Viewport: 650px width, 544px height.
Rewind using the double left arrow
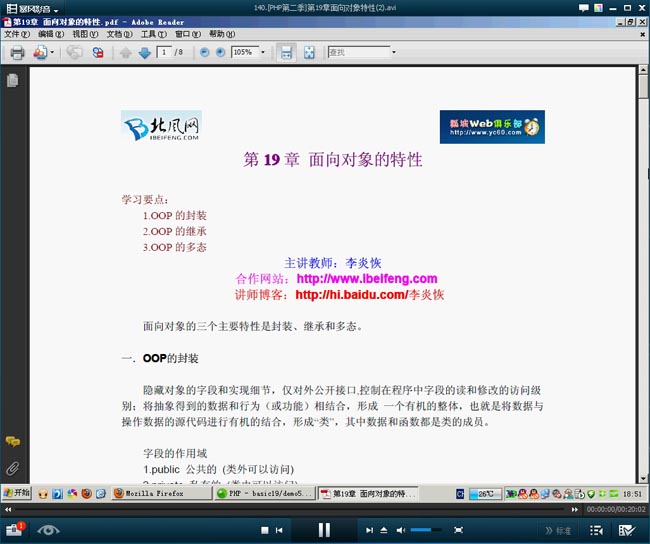[x=8, y=510]
